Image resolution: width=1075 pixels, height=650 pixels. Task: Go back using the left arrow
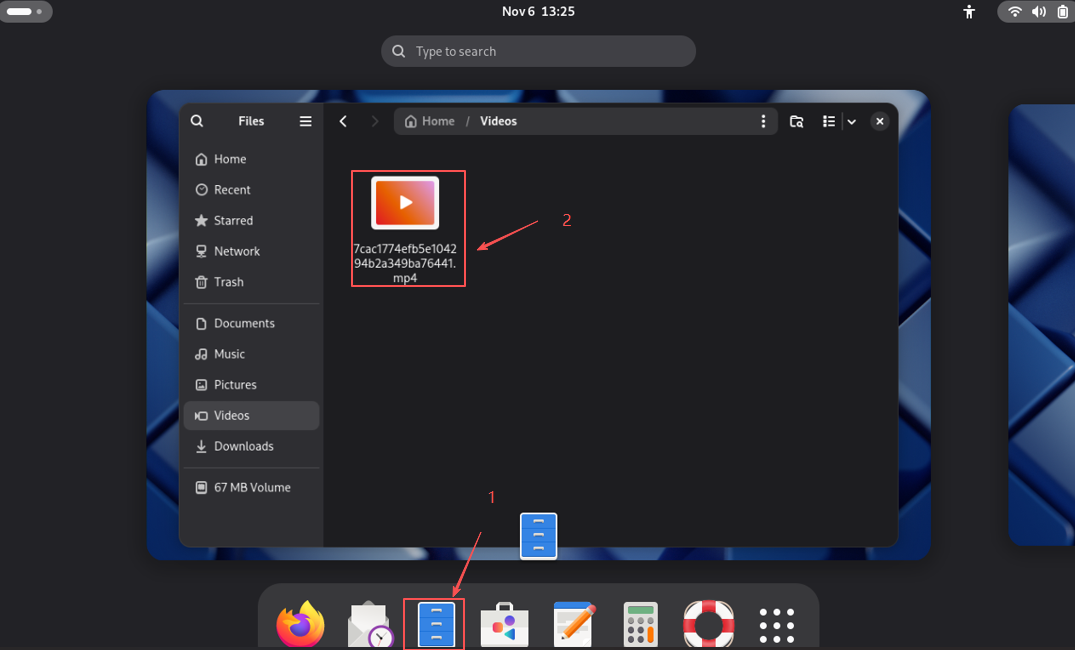pos(343,121)
